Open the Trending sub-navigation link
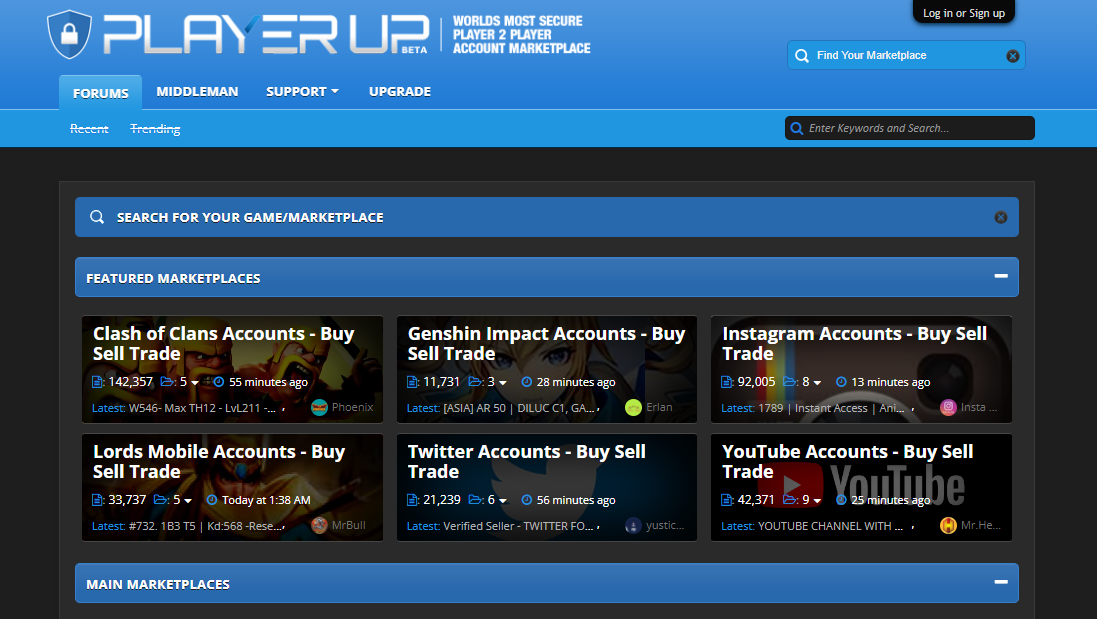Image resolution: width=1097 pixels, height=619 pixels. 155,129
